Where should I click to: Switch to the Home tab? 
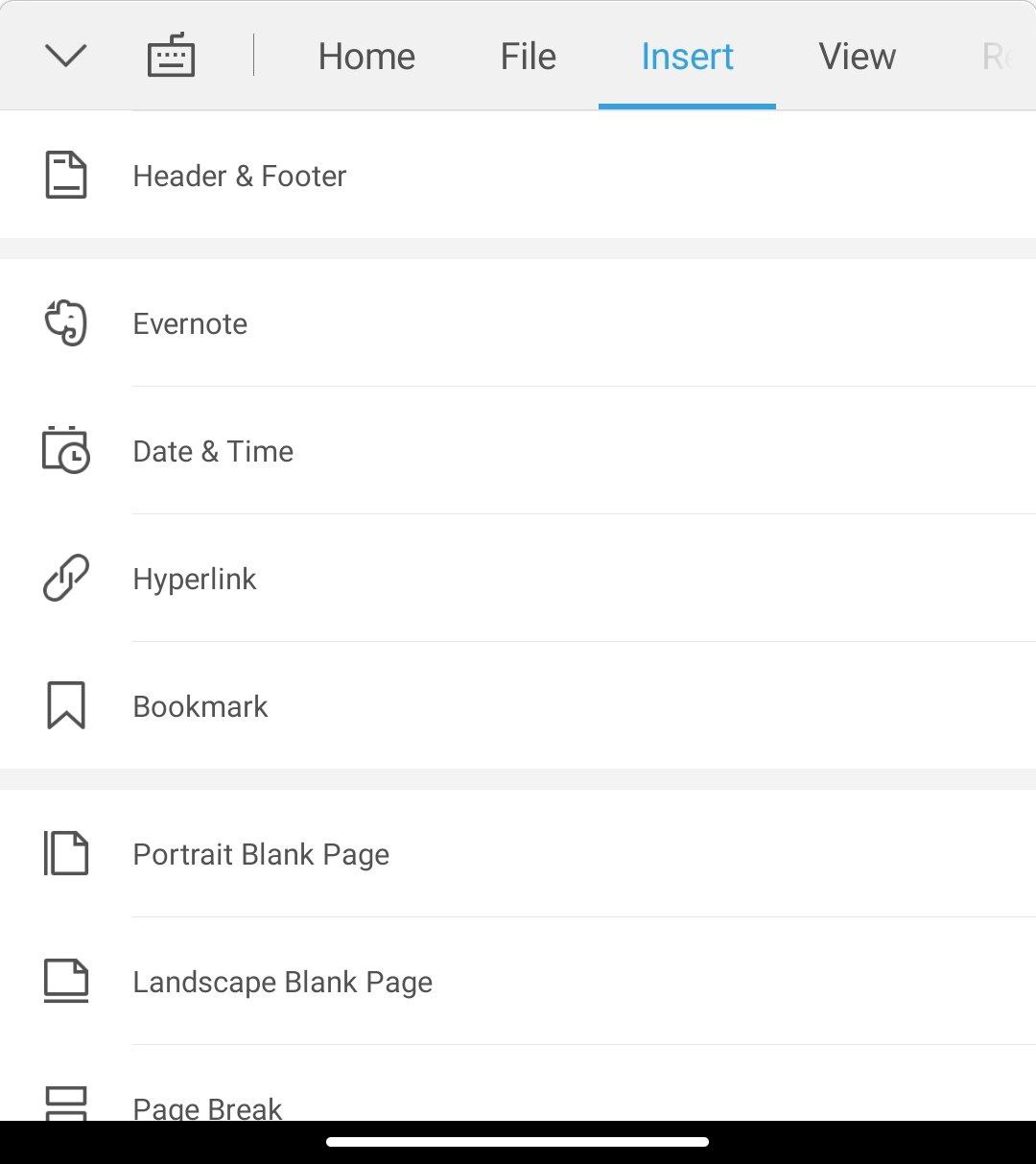pos(366,57)
